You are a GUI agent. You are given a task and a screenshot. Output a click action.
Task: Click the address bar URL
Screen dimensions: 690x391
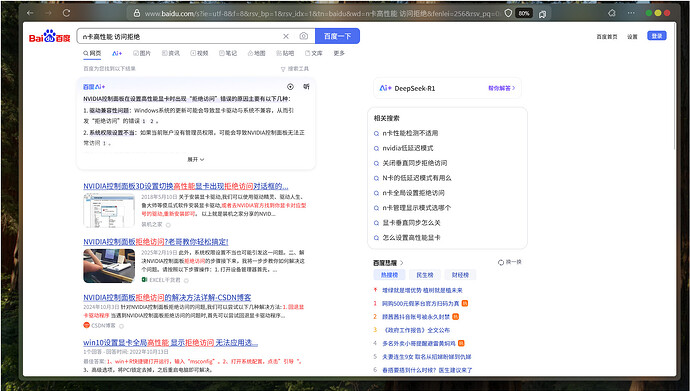tap(322, 14)
